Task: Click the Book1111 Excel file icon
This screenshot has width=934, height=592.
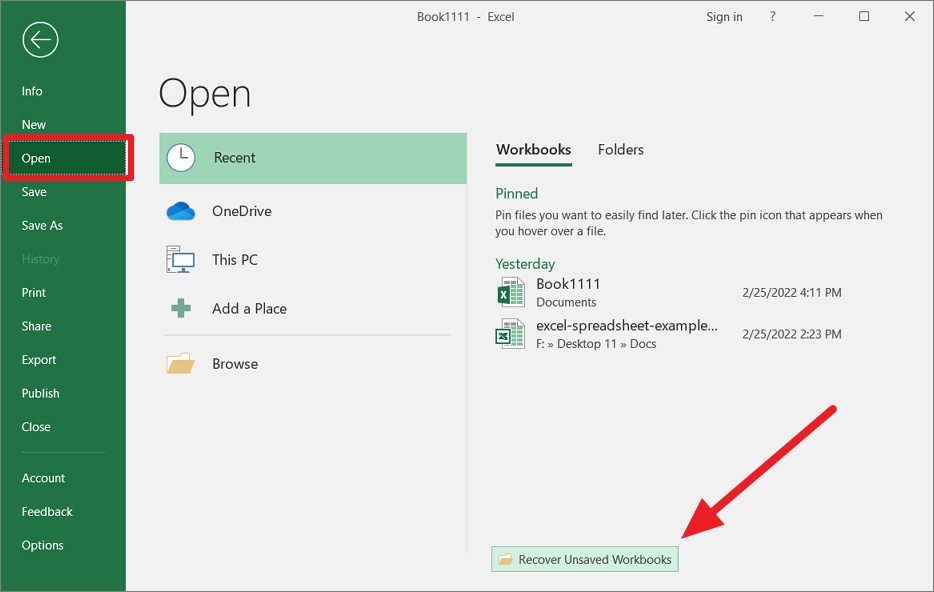Action: [x=510, y=292]
